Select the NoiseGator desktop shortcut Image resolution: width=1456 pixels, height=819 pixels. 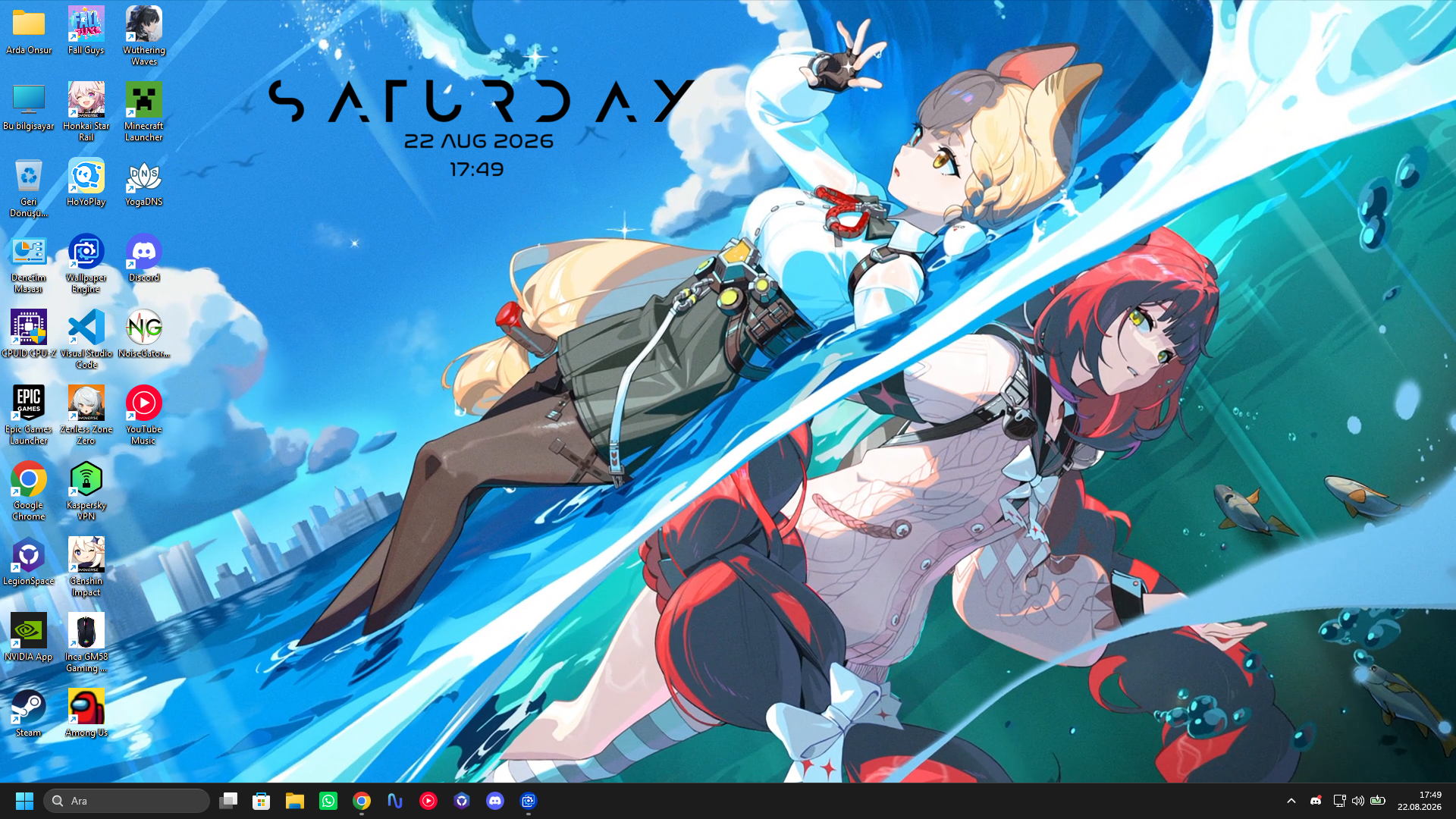pyautogui.click(x=144, y=334)
